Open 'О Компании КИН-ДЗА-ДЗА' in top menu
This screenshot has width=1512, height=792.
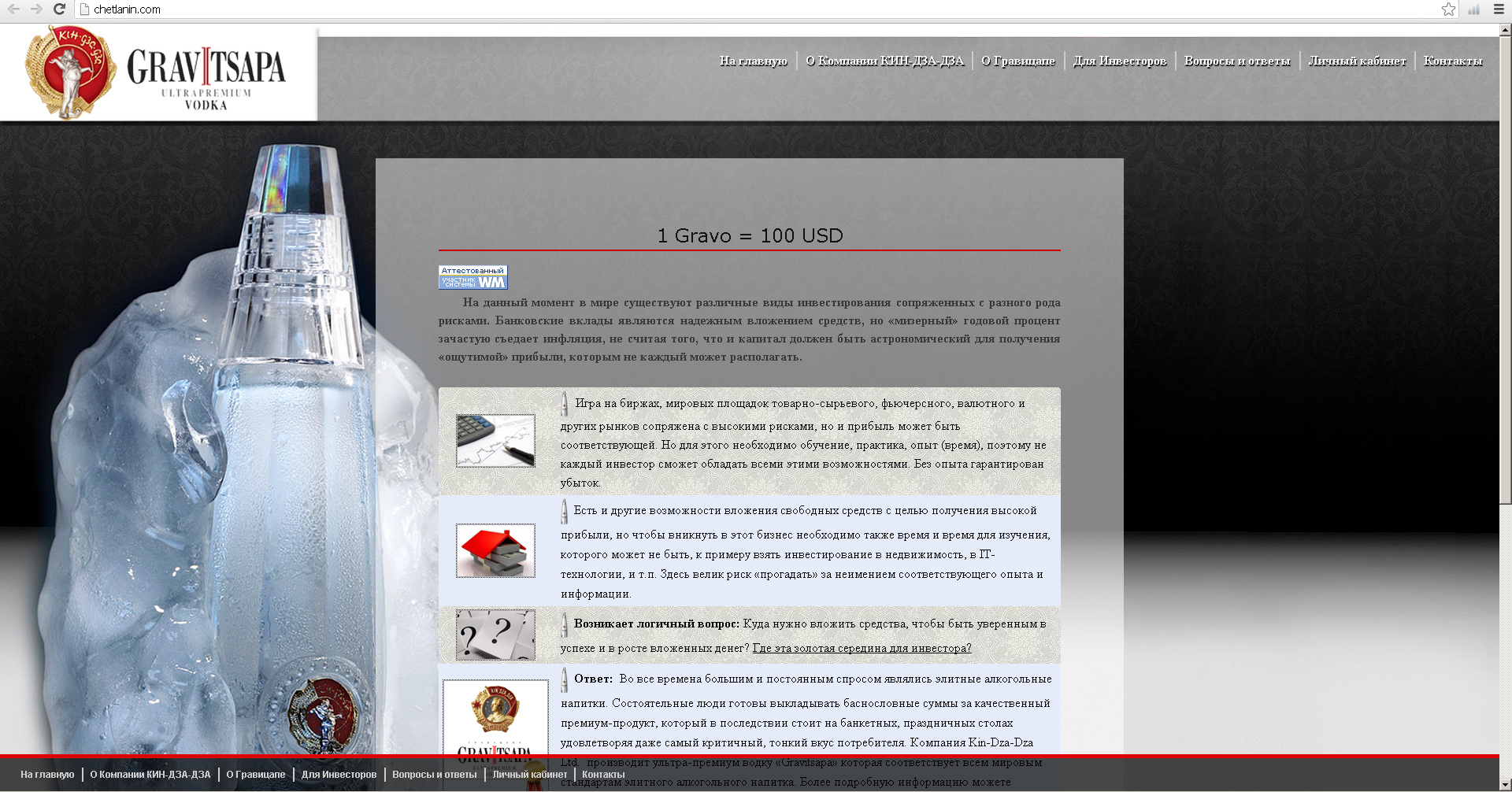tap(884, 61)
